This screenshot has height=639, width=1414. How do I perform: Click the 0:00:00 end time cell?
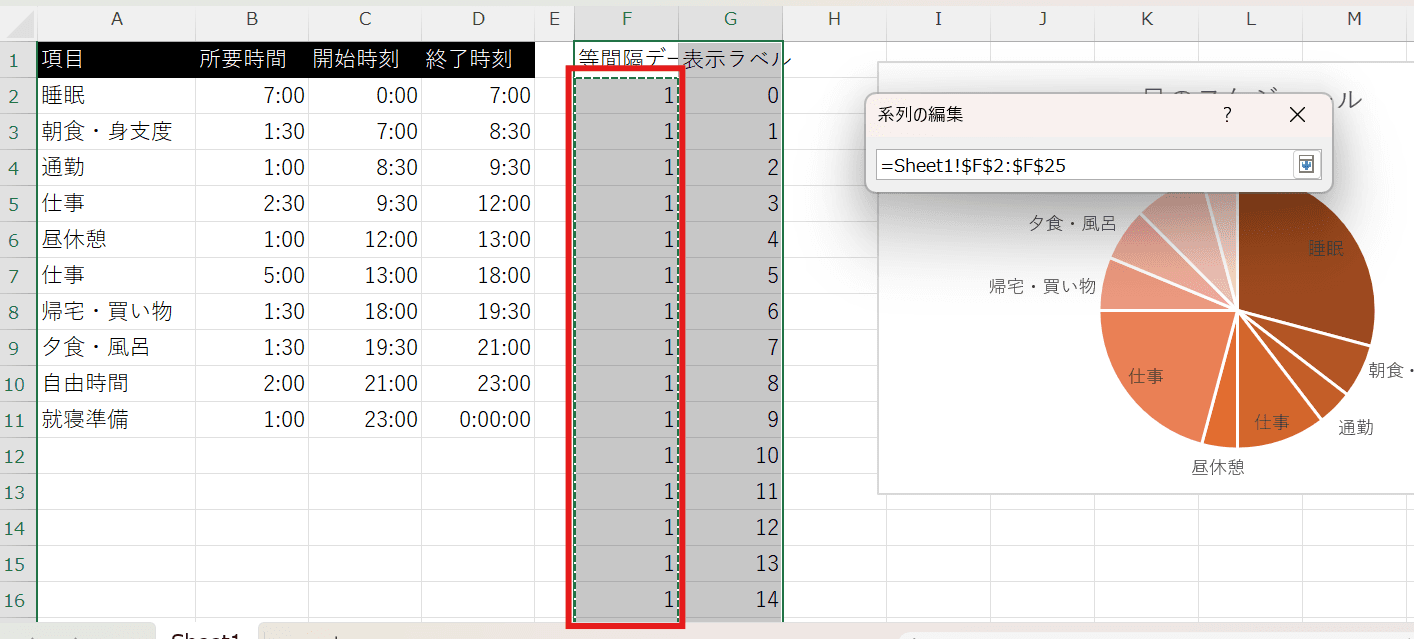[478, 420]
